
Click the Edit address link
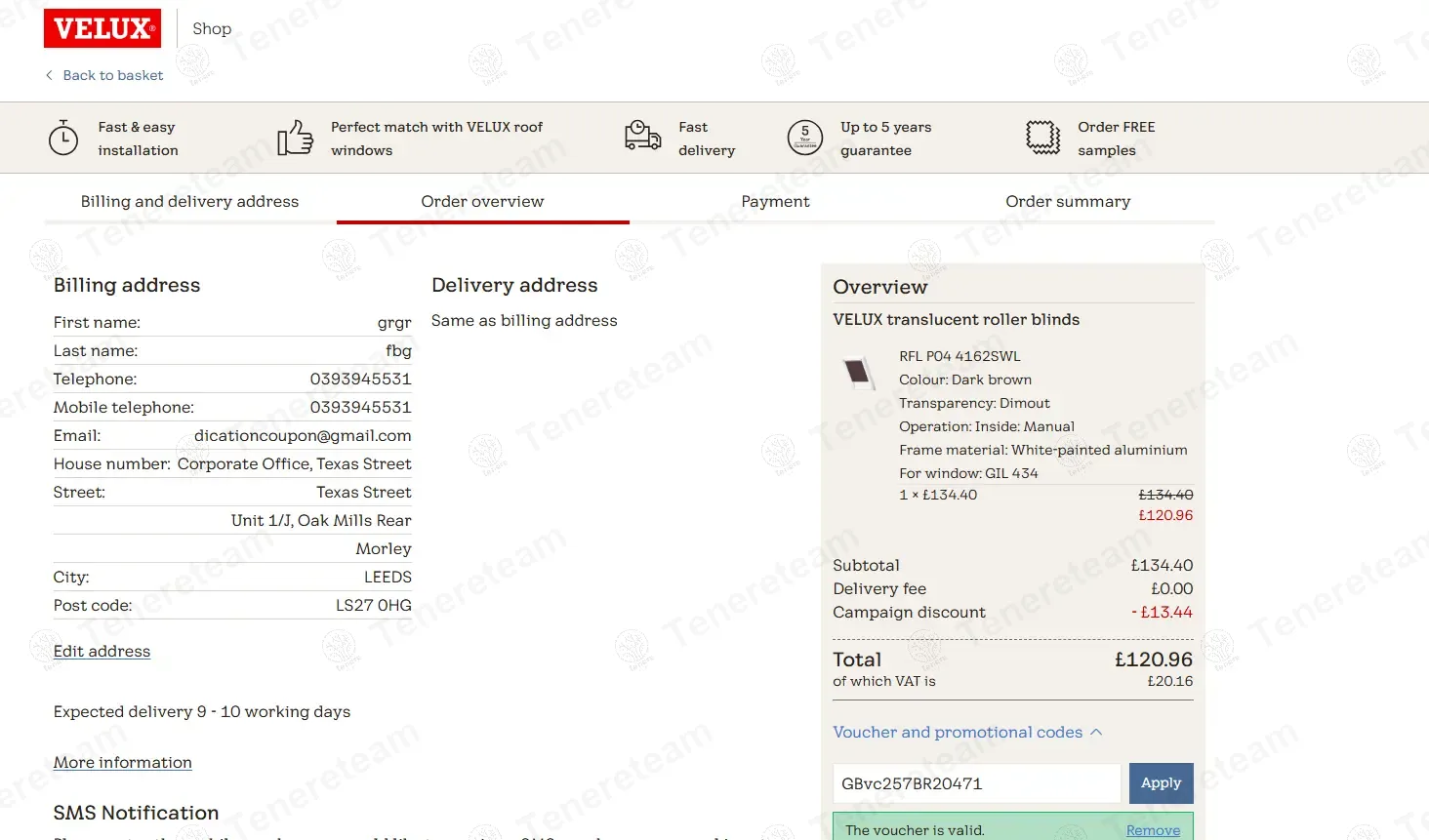(x=102, y=651)
